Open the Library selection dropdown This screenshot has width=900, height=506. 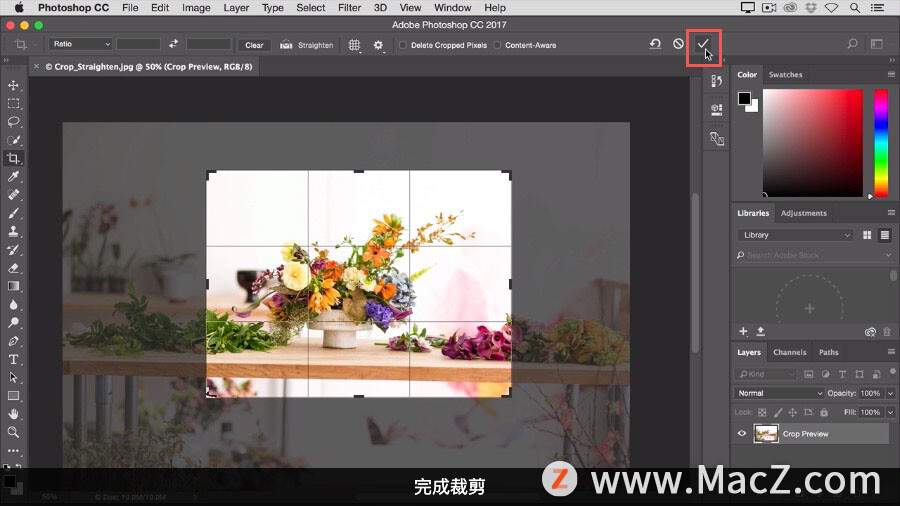(x=796, y=235)
